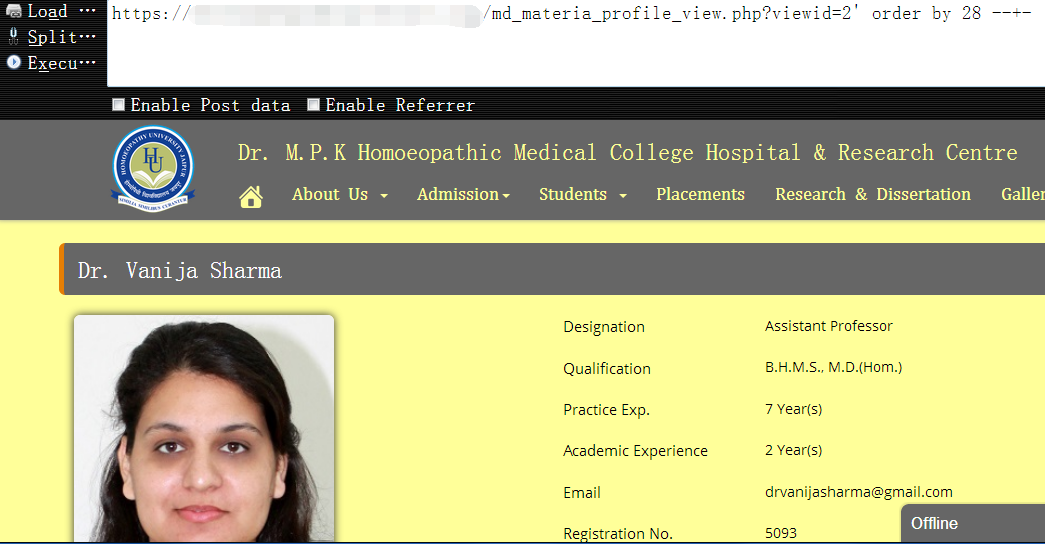The image size is (1045, 544).
Task: Click the B.H.M.S., M.D.(Hom.) qualification
Action: tap(833, 367)
